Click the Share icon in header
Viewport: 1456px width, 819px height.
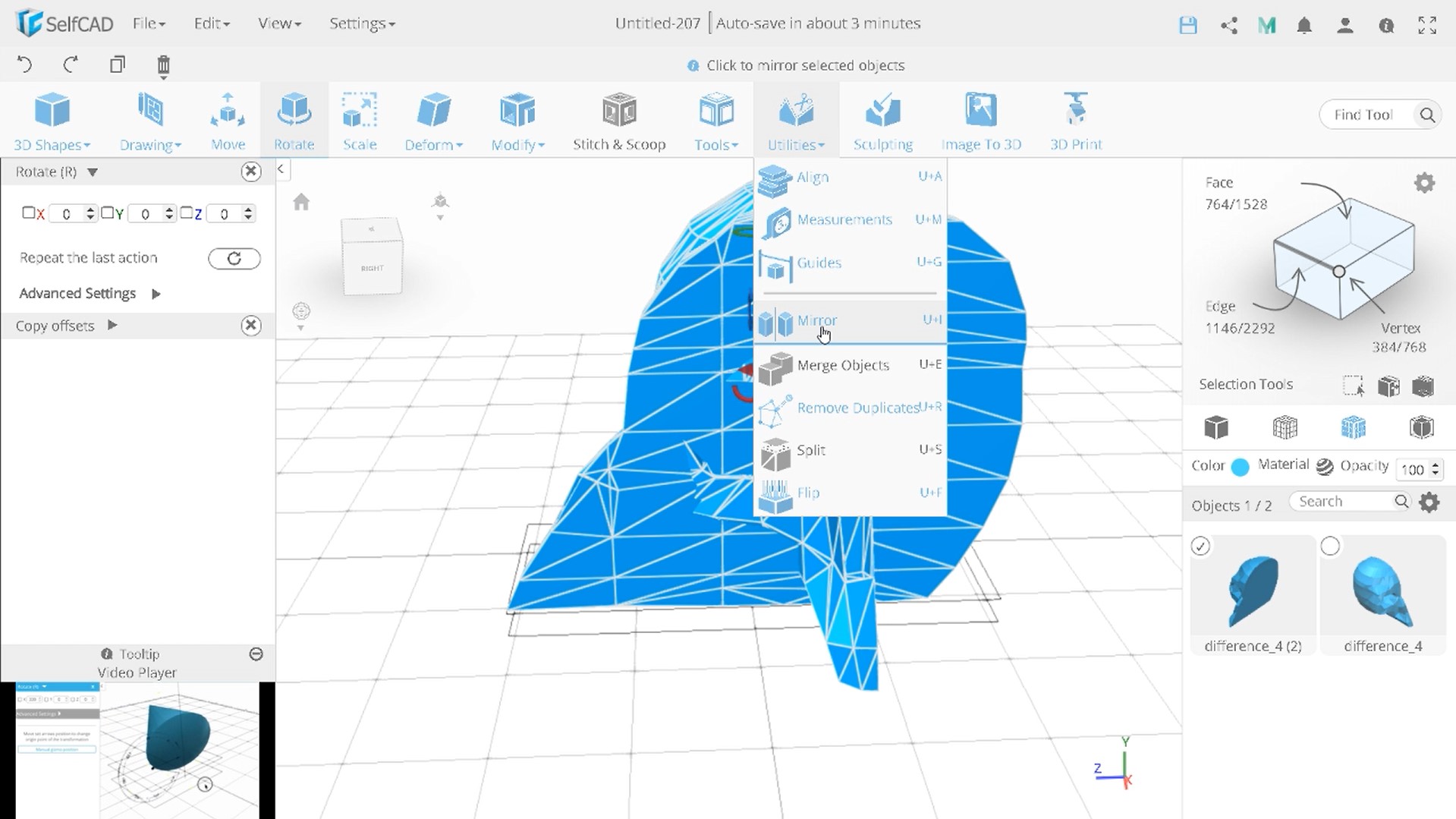(x=1229, y=25)
